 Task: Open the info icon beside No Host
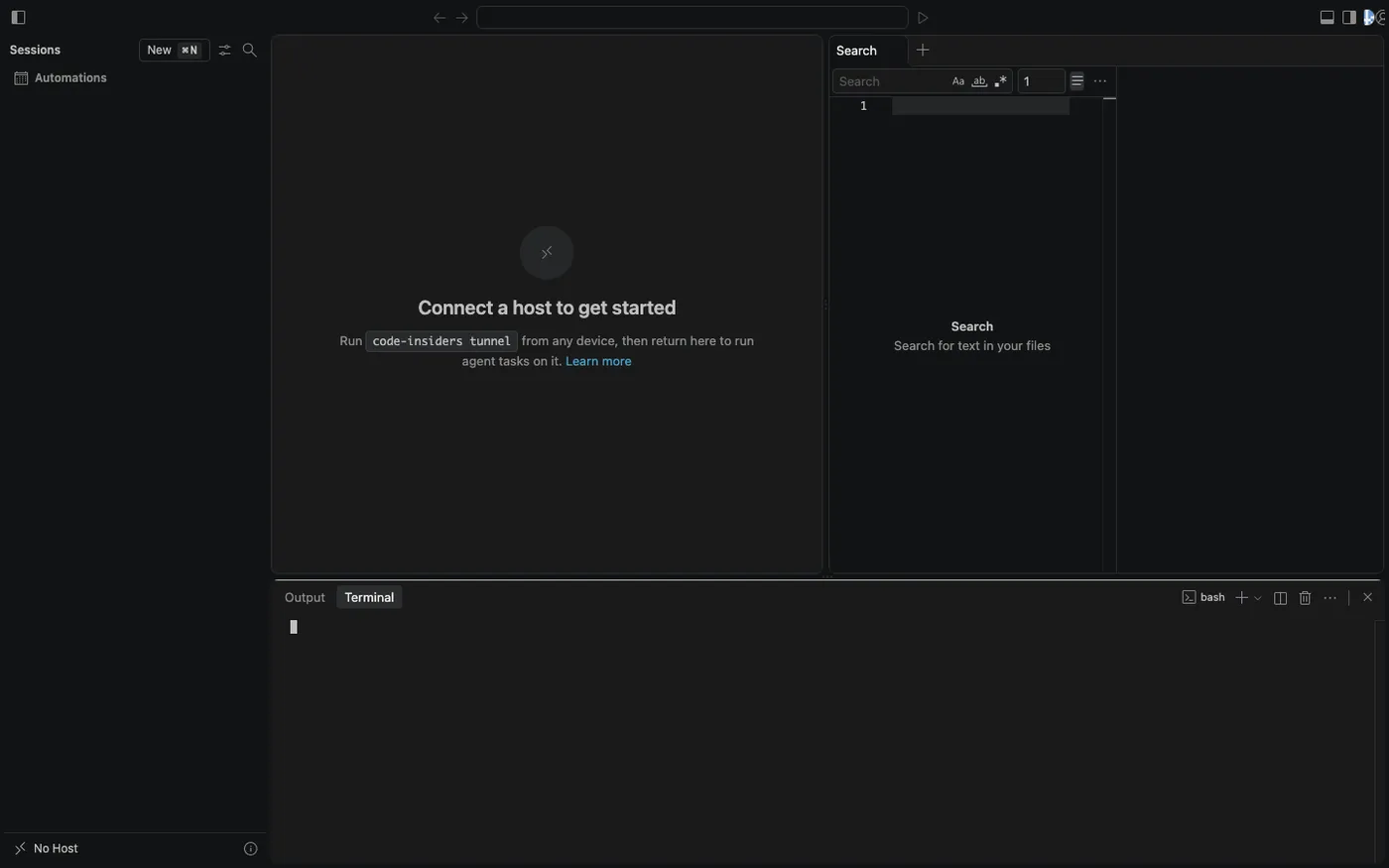point(250,848)
